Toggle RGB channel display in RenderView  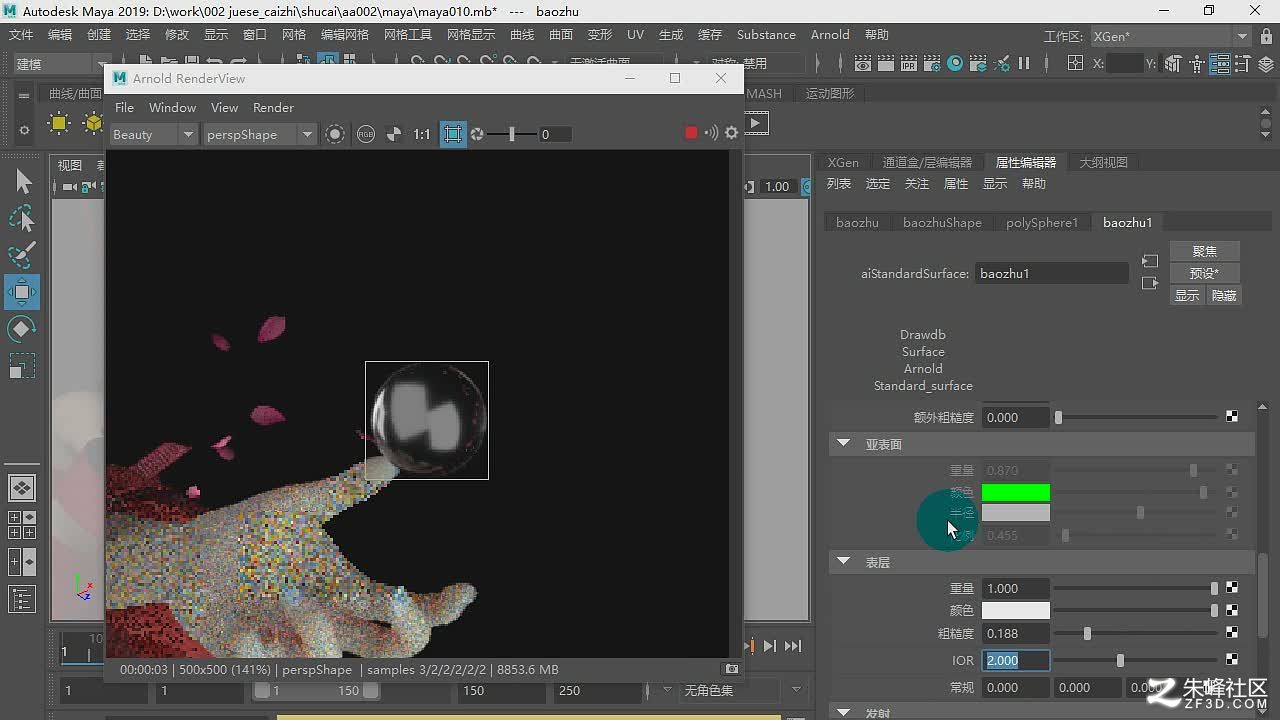[x=366, y=134]
